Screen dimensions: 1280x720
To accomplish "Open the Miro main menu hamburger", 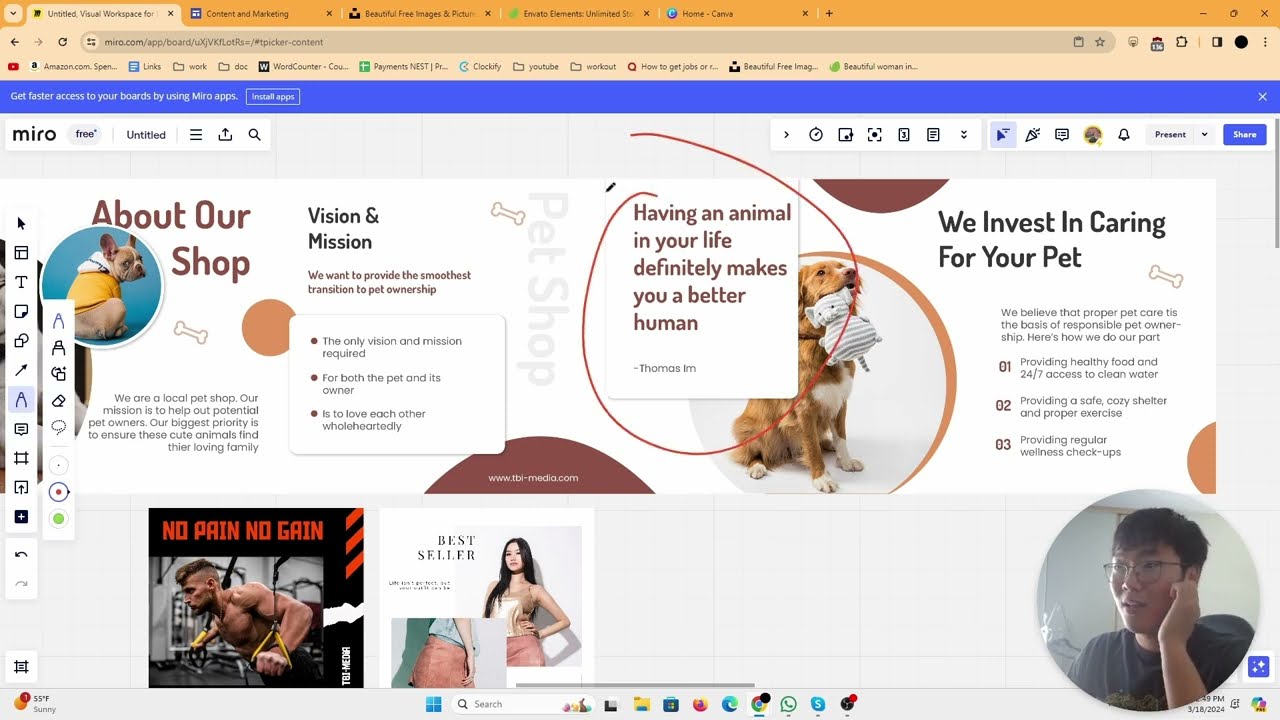I will tap(196, 135).
